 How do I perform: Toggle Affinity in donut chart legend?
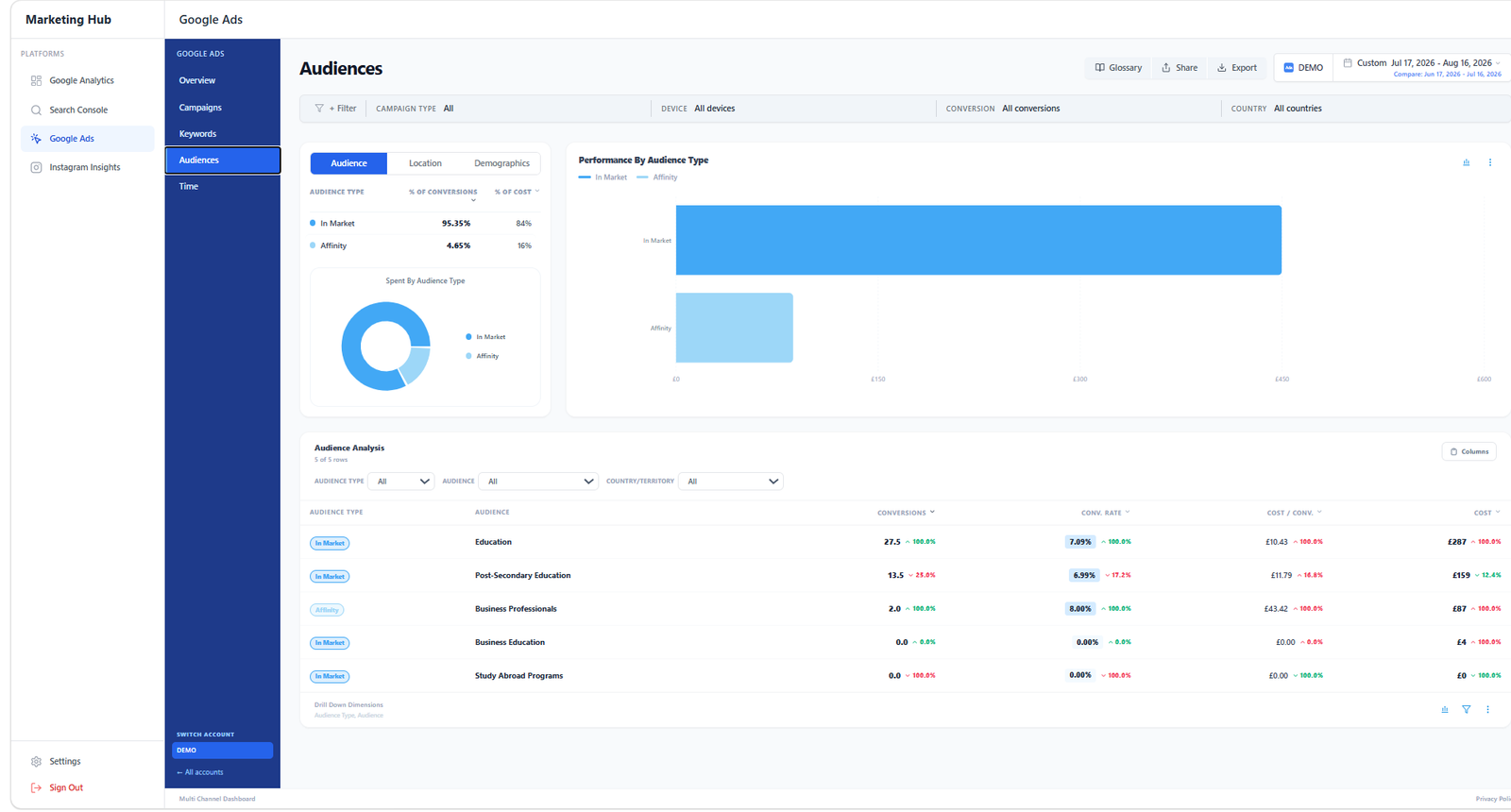pos(483,356)
